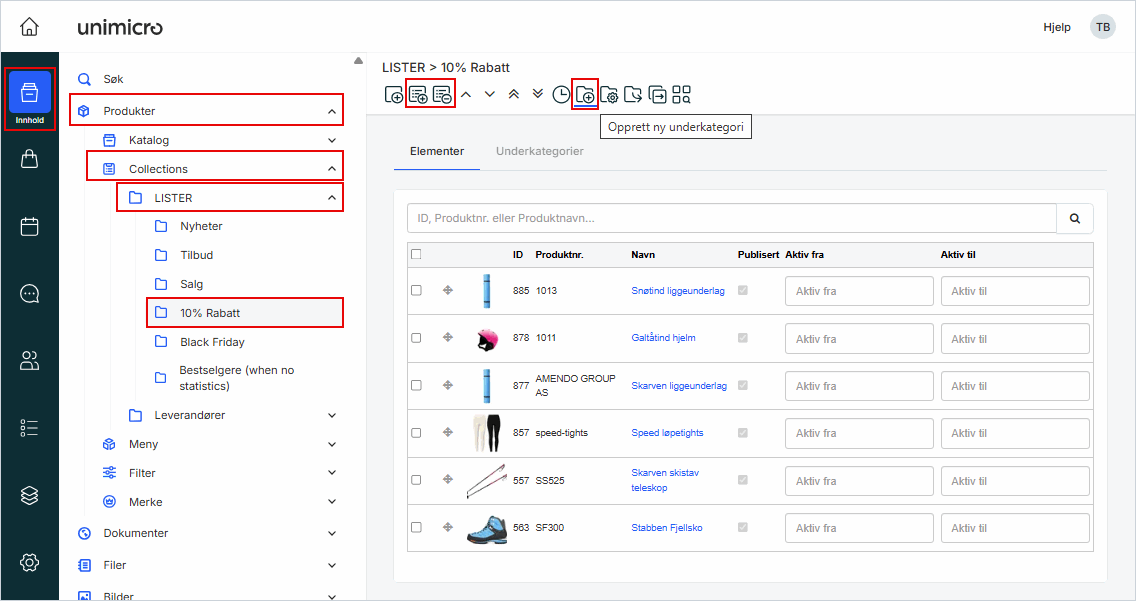The width and height of the screenshot is (1136, 601).
Task: Click the create new subcategory folder icon
Action: tap(585, 94)
